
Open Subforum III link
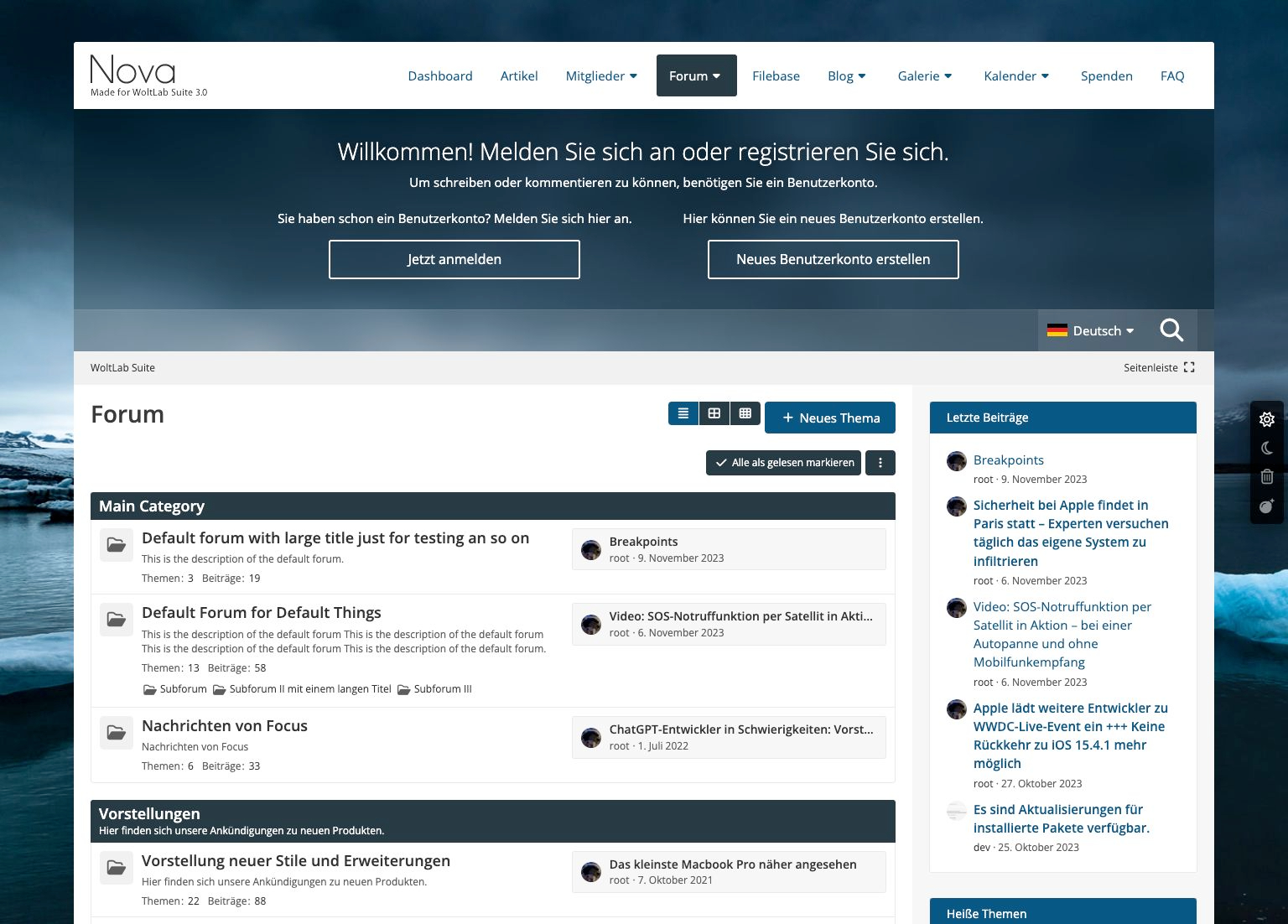click(442, 689)
